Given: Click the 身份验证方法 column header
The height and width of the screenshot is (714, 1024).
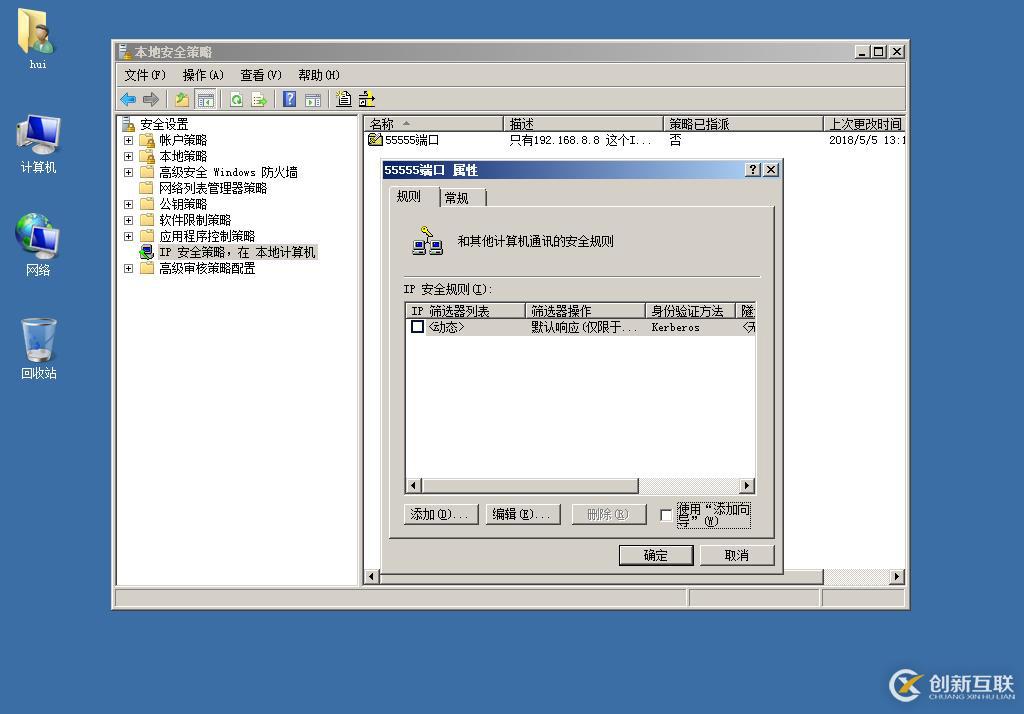Looking at the screenshot, I should coord(690,311).
